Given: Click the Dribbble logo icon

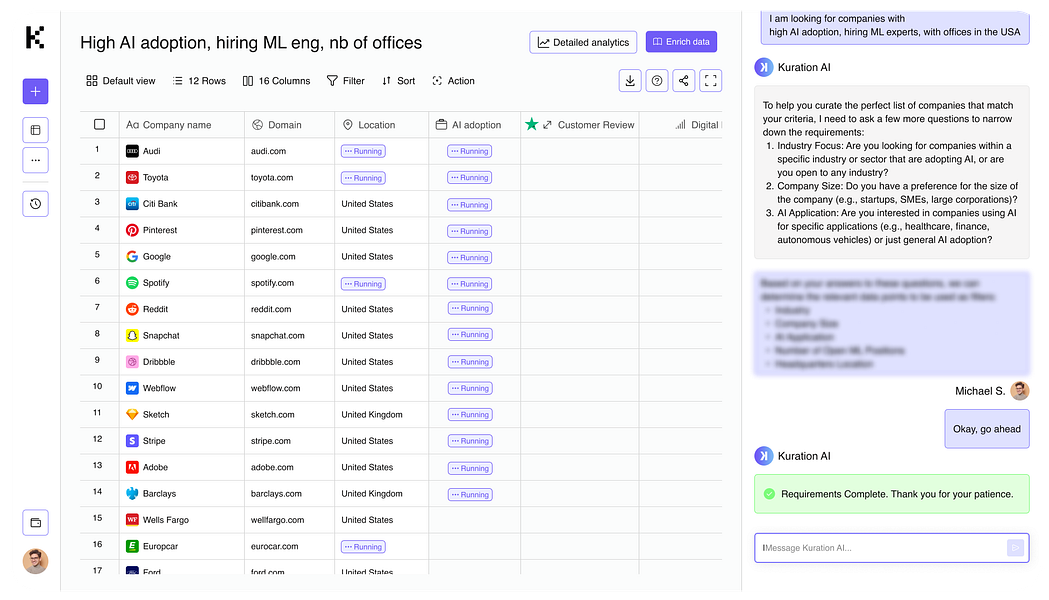Looking at the screenshot, I should [132, 362].
